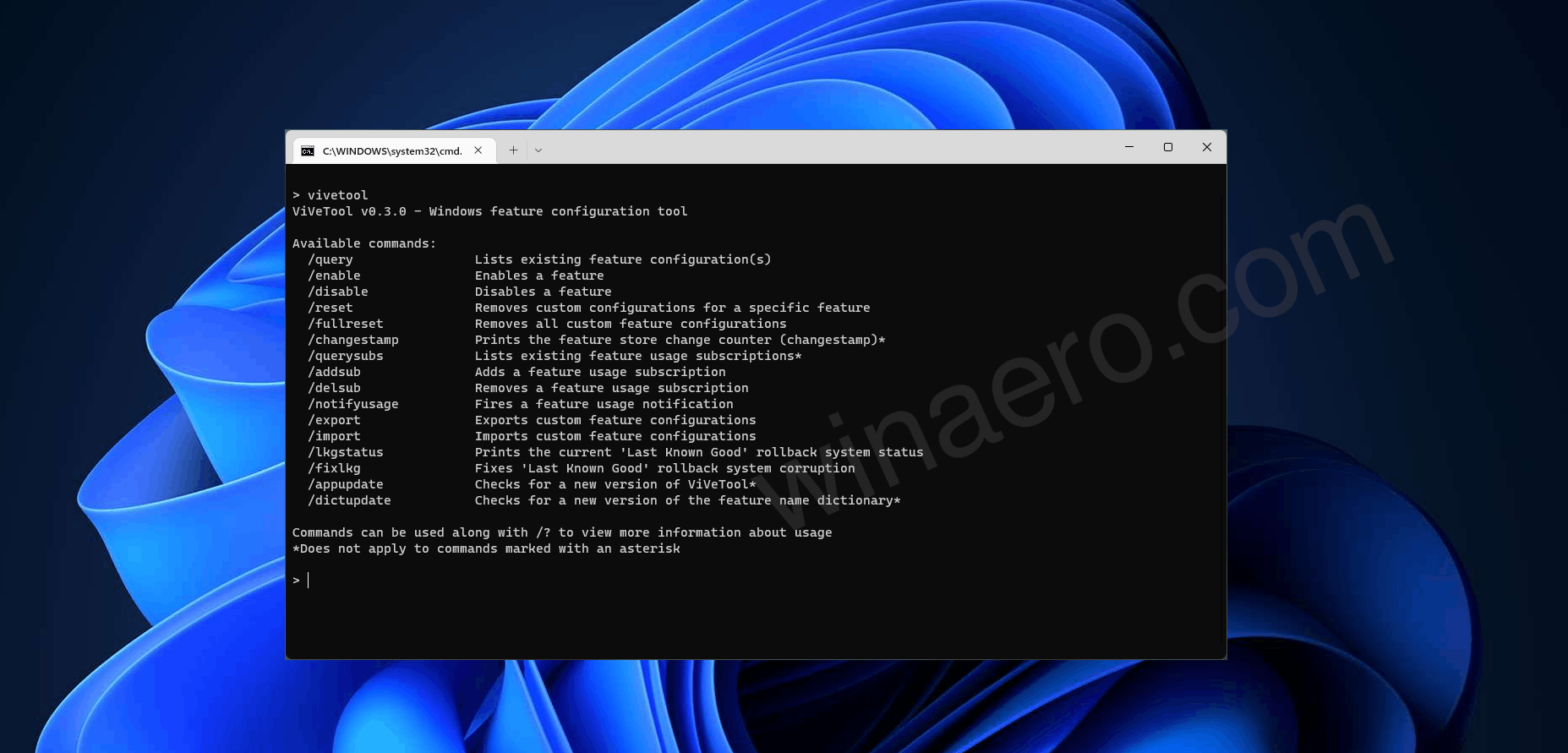Click 'Exports custom feature configurations' text
The image size is (1568, 753).
pyautogui.click(x=615, y=420)
